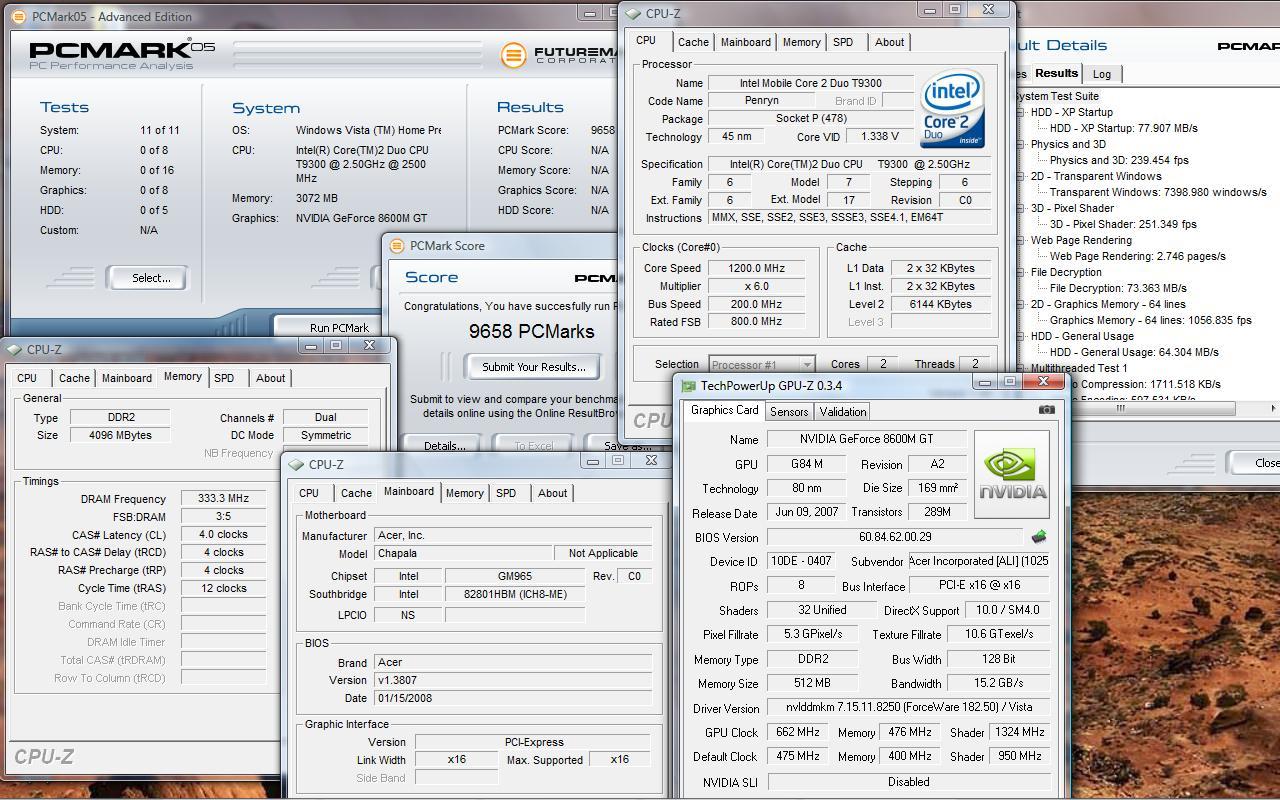
Task: Click the 9658 PCMarks score text
Action: click(532, 331)
